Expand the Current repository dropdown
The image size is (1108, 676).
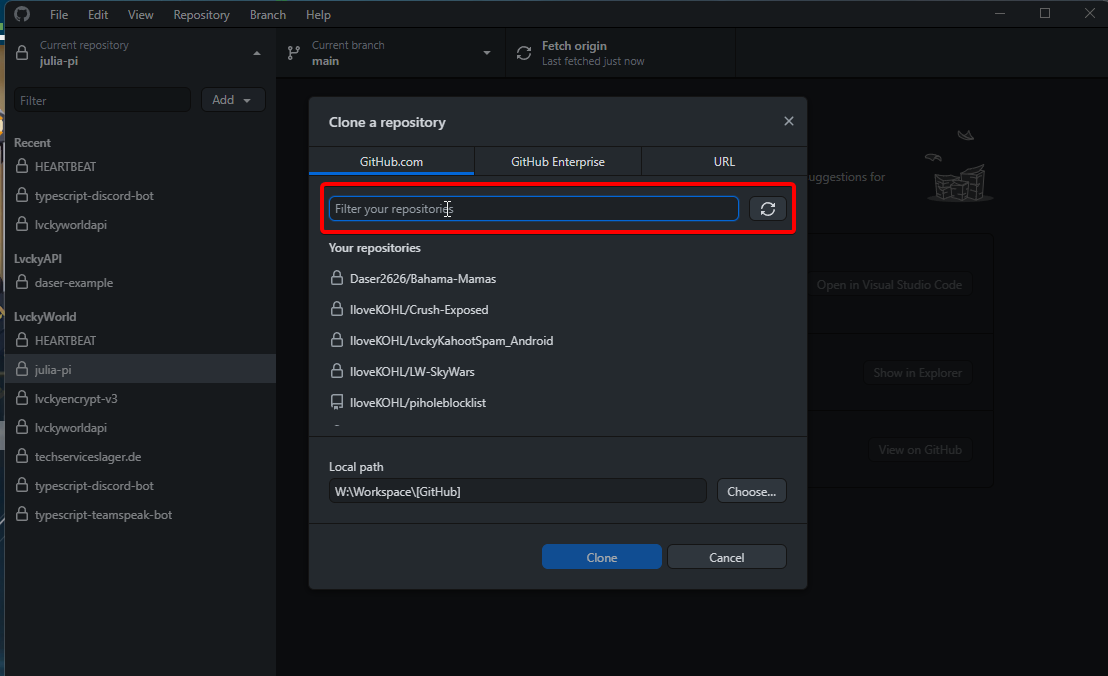(x=257, y=53)
